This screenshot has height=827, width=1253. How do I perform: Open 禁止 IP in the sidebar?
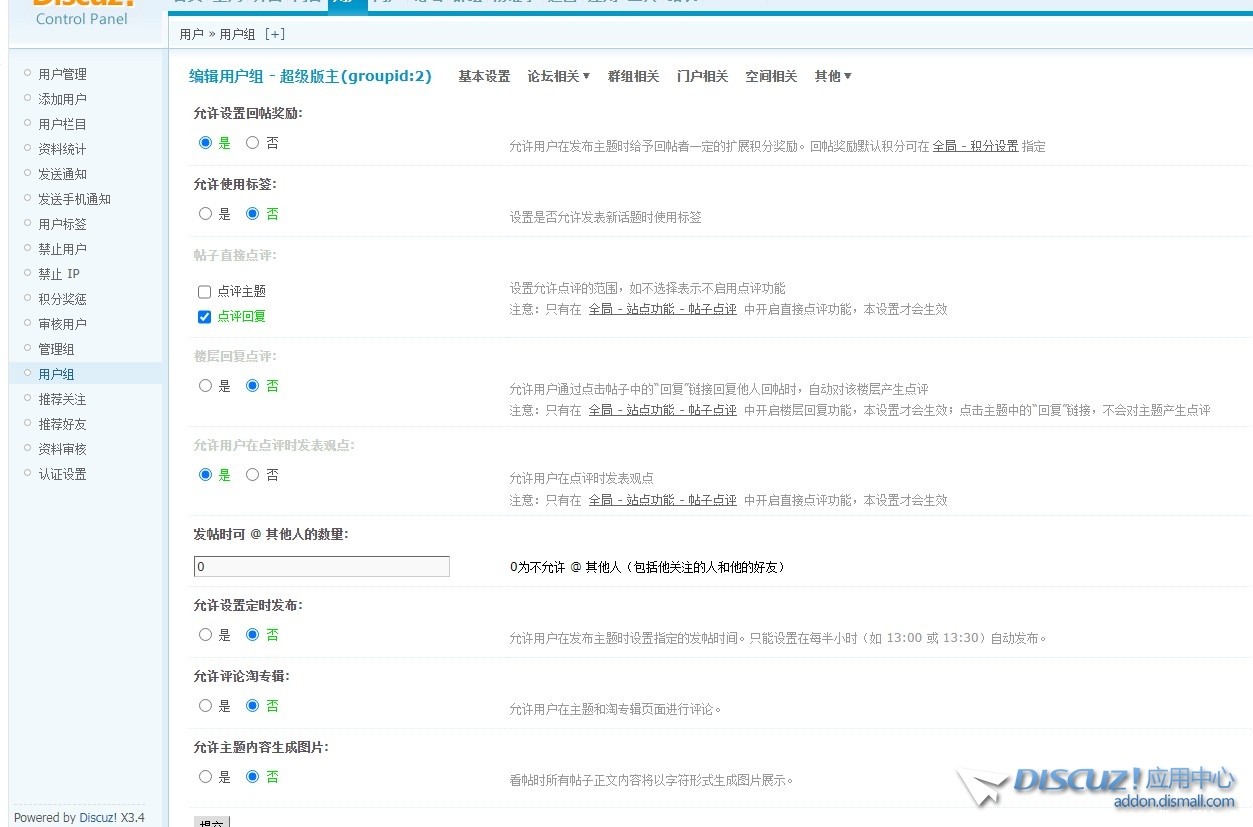point(59,274)
